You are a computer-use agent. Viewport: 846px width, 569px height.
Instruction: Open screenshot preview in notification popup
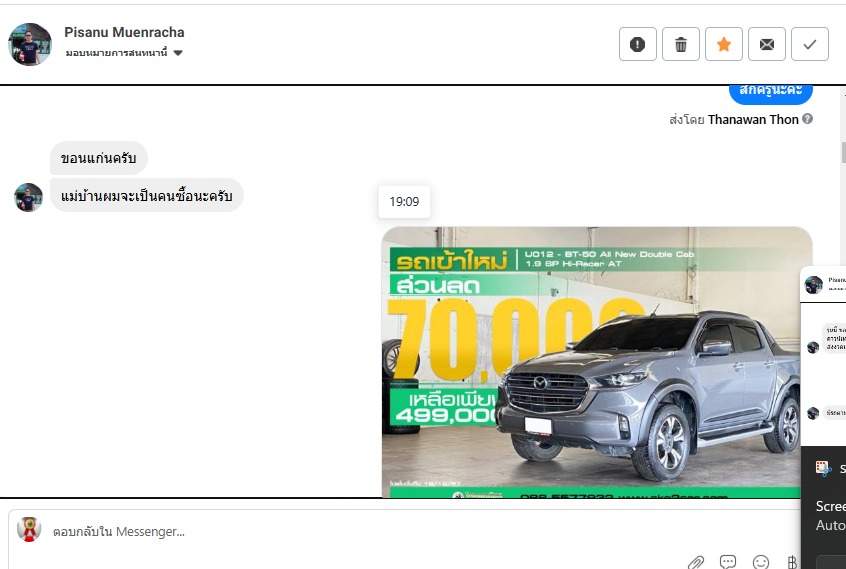[823, 356]
